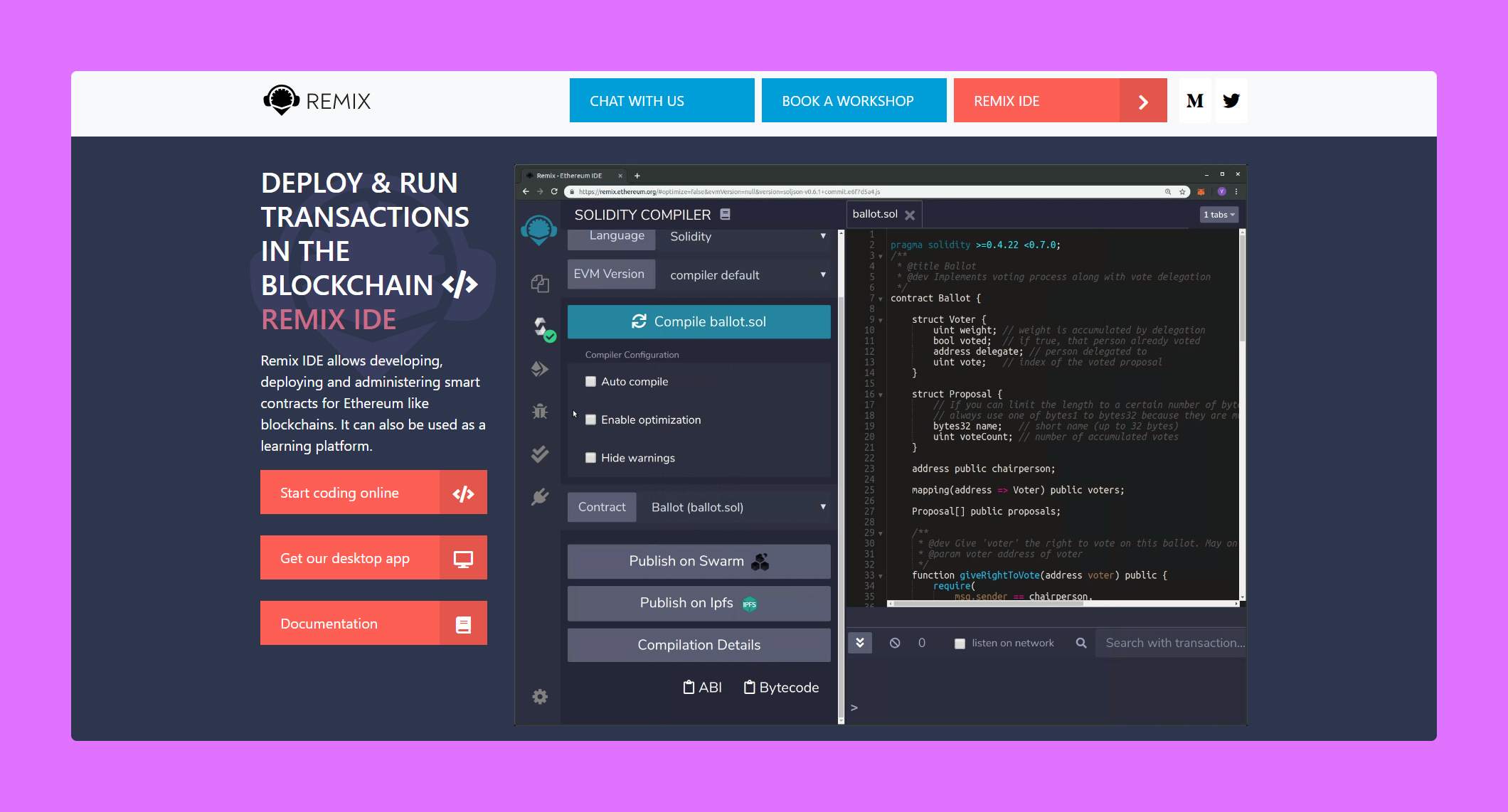Screen dimensions: 1508x812
Task: Open the static analysis checkmark icon
Action: [x=540, y=454]
